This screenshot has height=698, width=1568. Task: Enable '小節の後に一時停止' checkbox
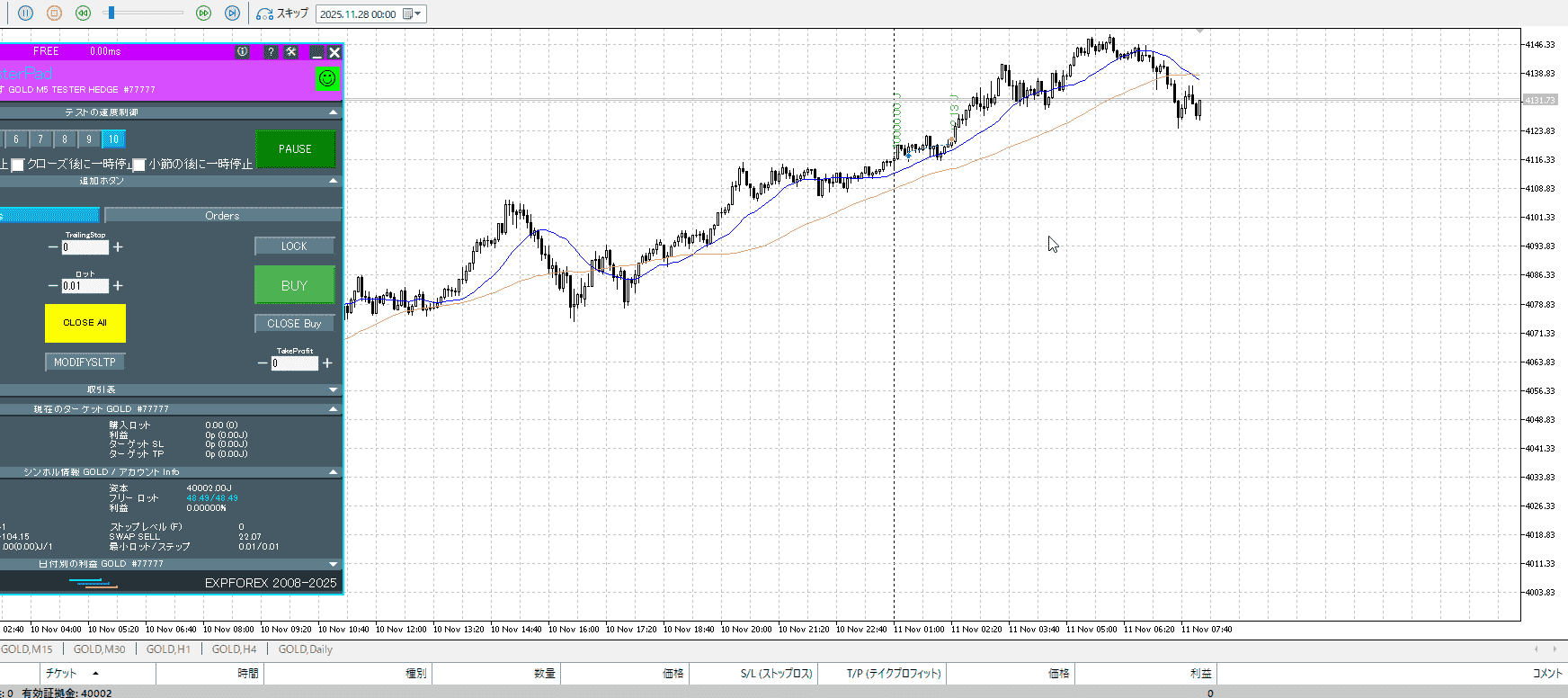139,165
